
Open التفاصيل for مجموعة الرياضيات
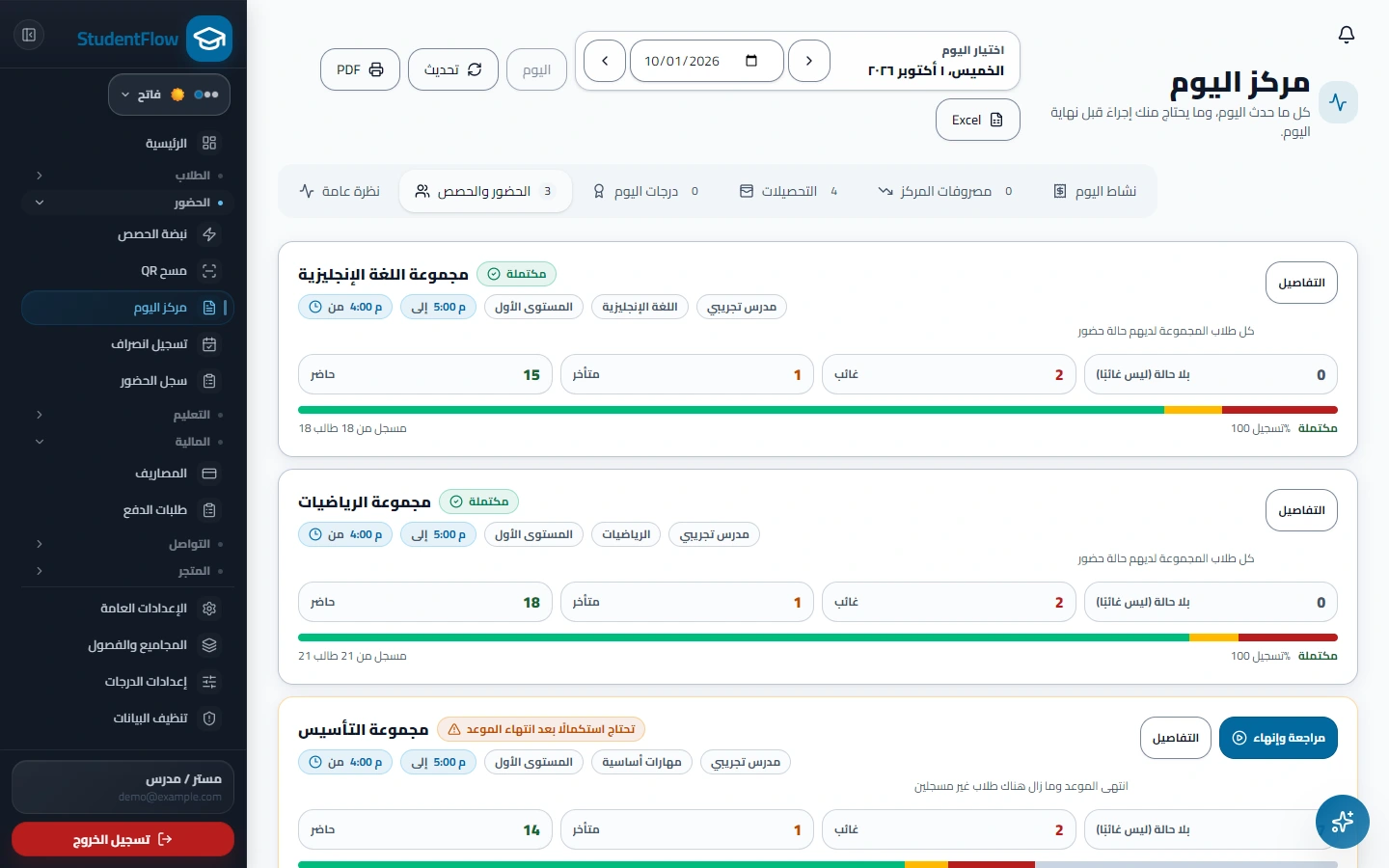click(x=1301, y=510)
